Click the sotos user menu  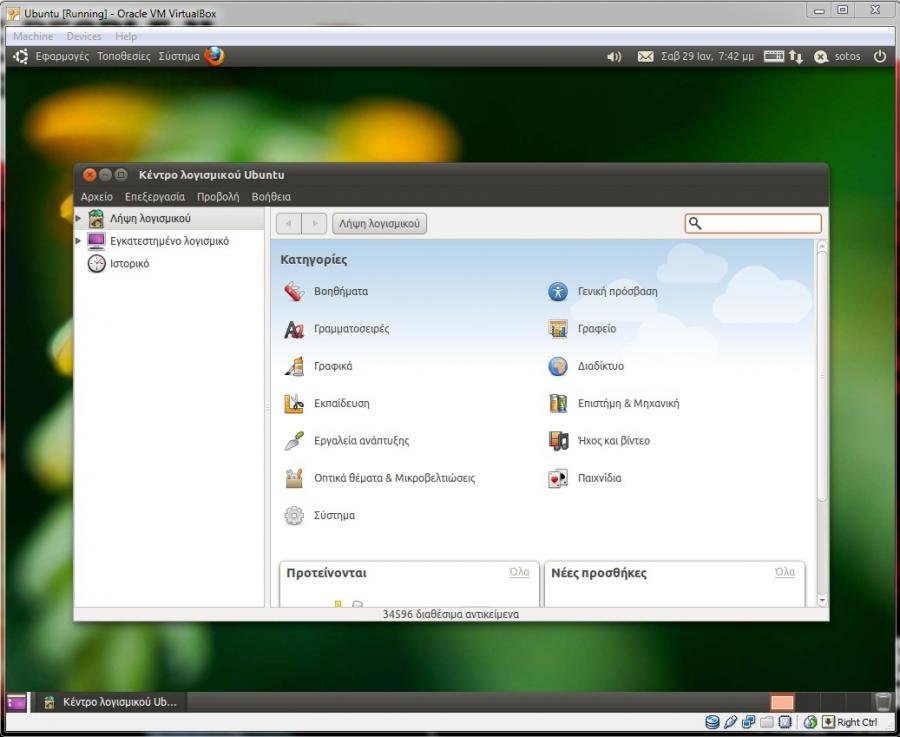tap(847, 56)
